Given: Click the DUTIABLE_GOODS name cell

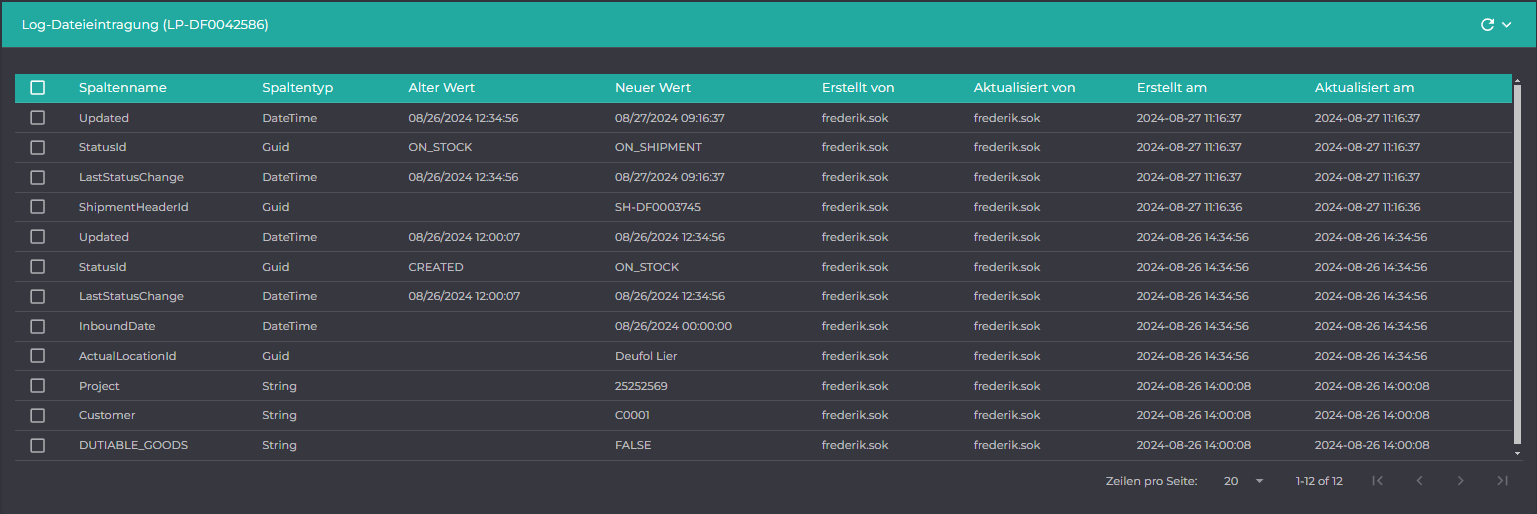Looking at the screenshot, I should (x=134, y=445).
